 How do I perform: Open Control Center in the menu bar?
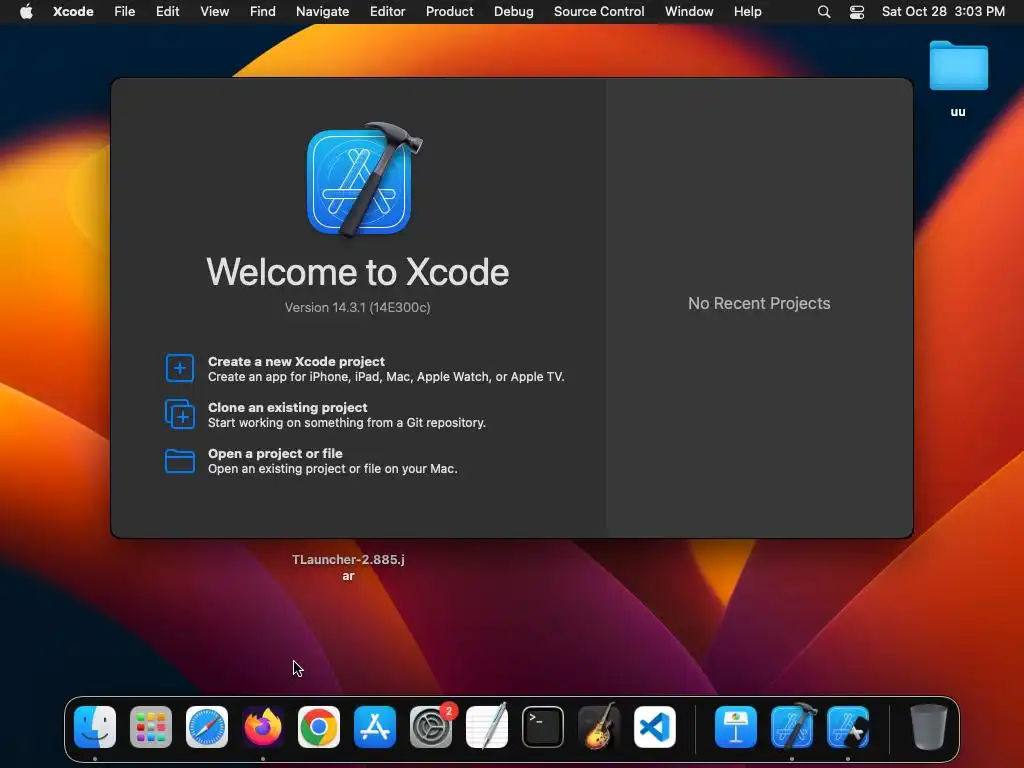click(x=857, y=12)
